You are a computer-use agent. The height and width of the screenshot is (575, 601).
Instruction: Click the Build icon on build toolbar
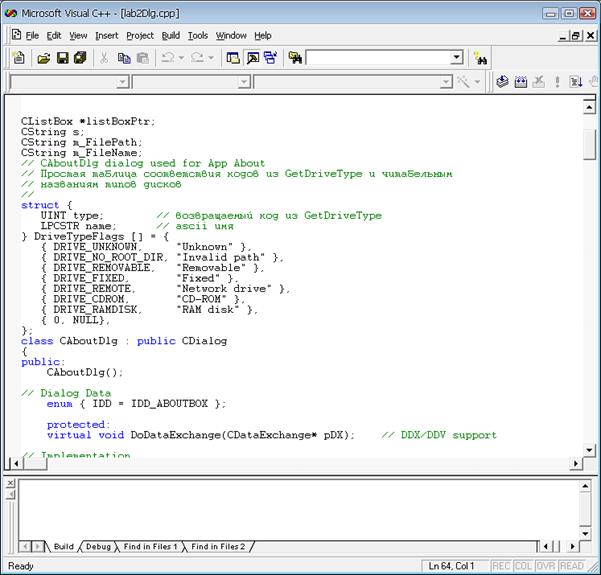coord(521,82)
